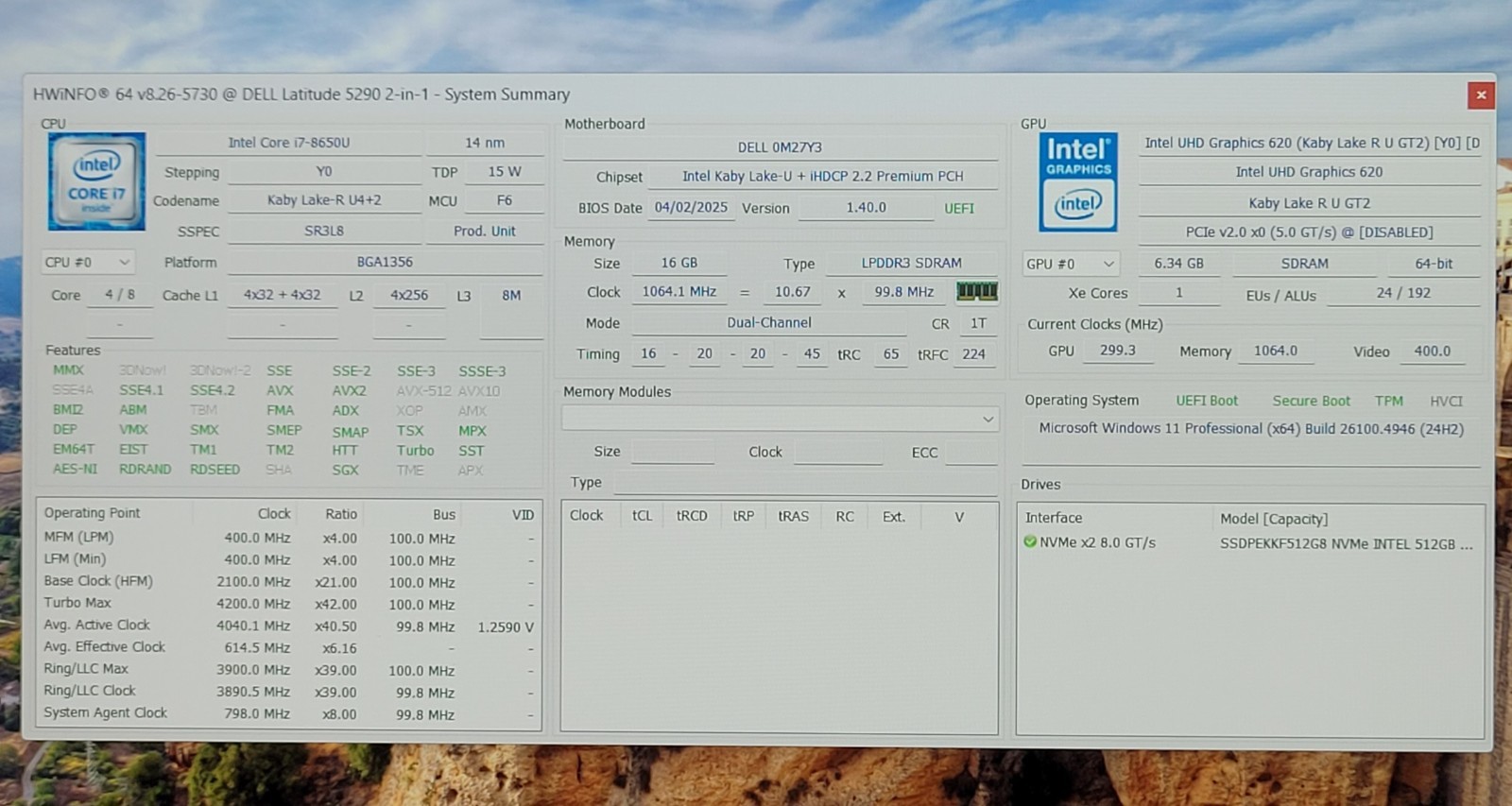Click the Codename value Kaby Lake-R U4+2

[x=324, y=200]
